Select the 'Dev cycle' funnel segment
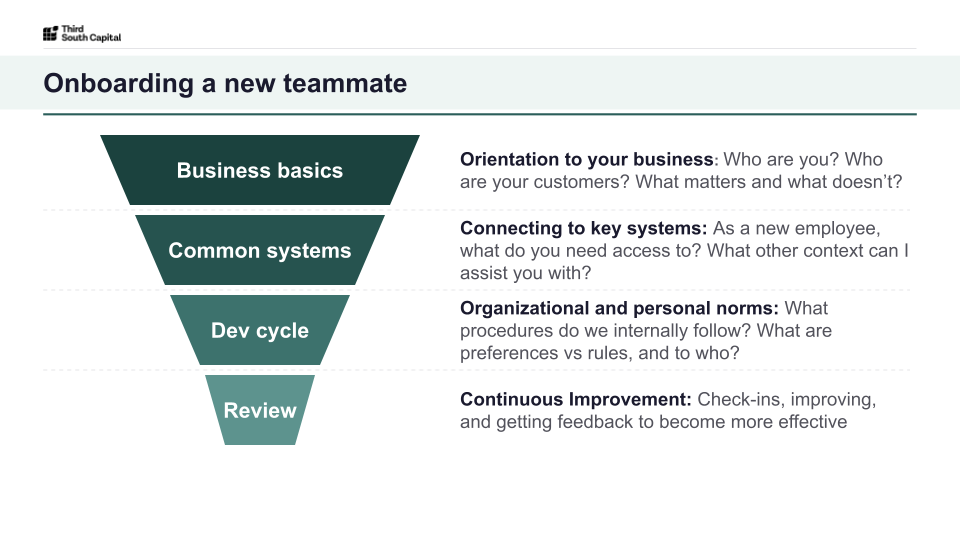The image size is (960, 540). coord(260,330)
